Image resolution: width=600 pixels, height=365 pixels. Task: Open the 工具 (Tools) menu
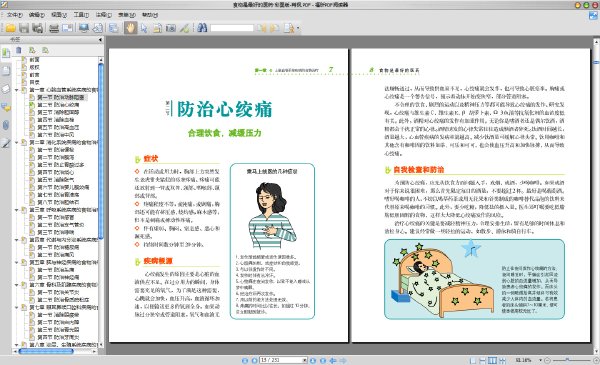click(x=81, y=15)
